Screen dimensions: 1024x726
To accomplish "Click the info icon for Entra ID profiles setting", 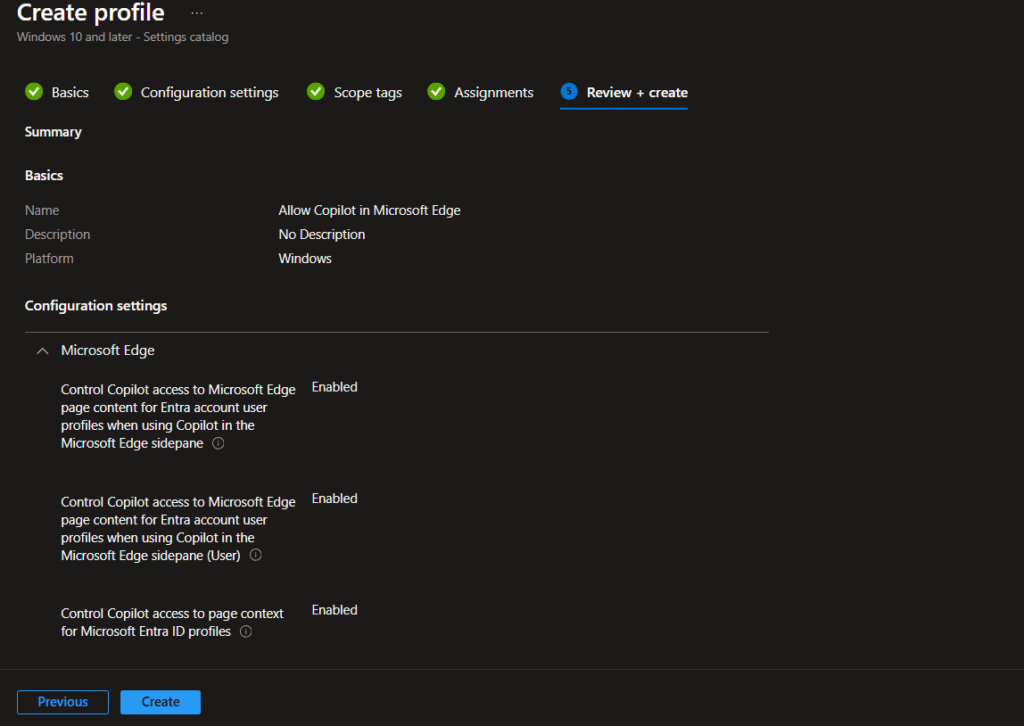I will 245,631.
